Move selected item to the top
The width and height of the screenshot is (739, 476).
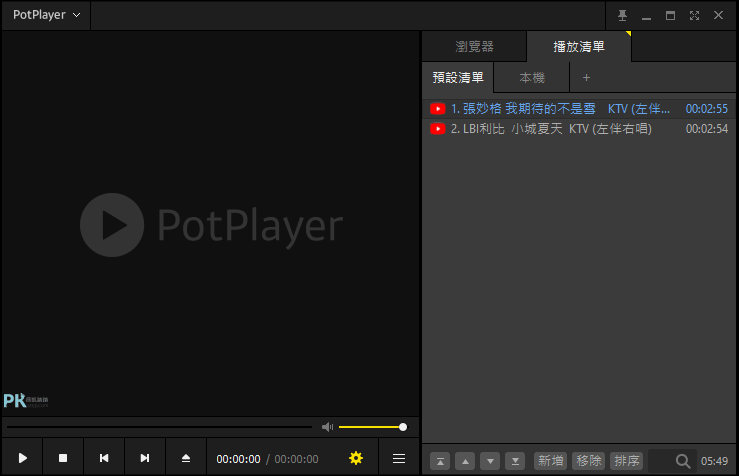click(440, 461)
